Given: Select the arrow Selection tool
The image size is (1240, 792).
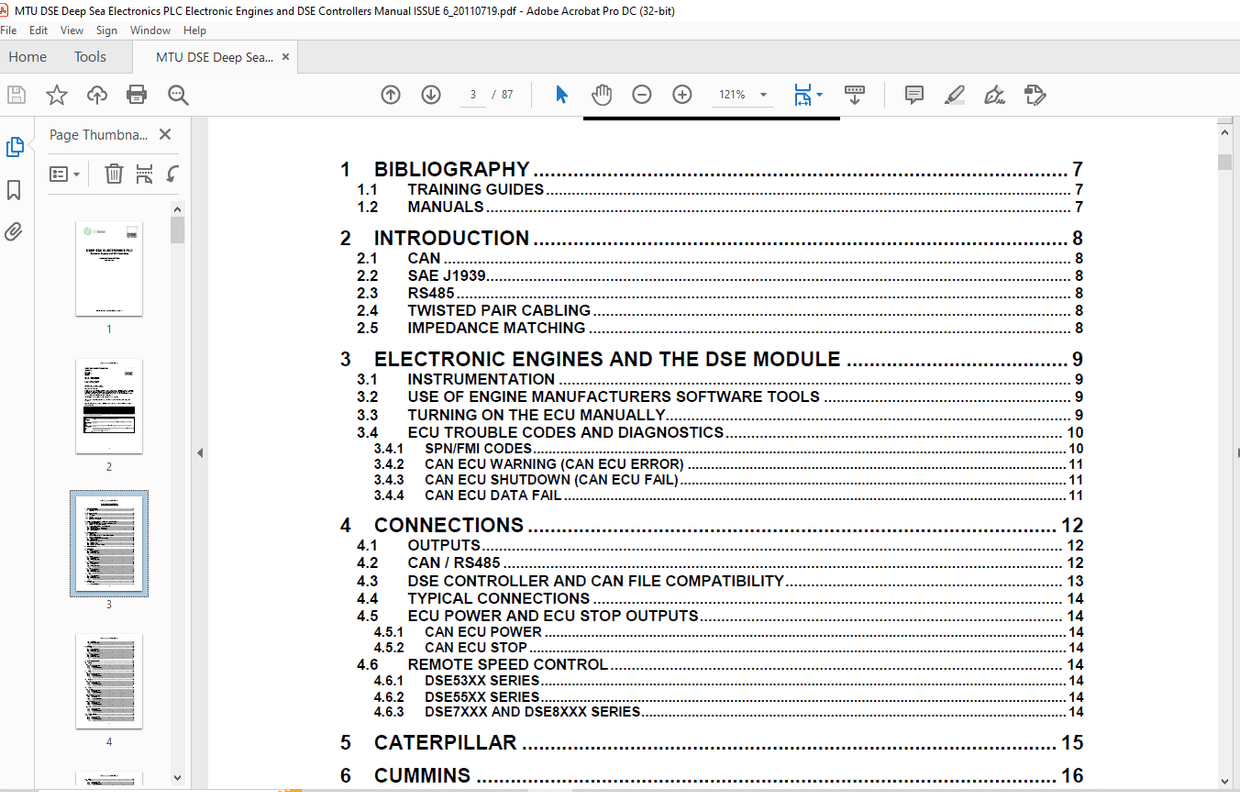Looking at the screenshot, I should pos(561,94).
